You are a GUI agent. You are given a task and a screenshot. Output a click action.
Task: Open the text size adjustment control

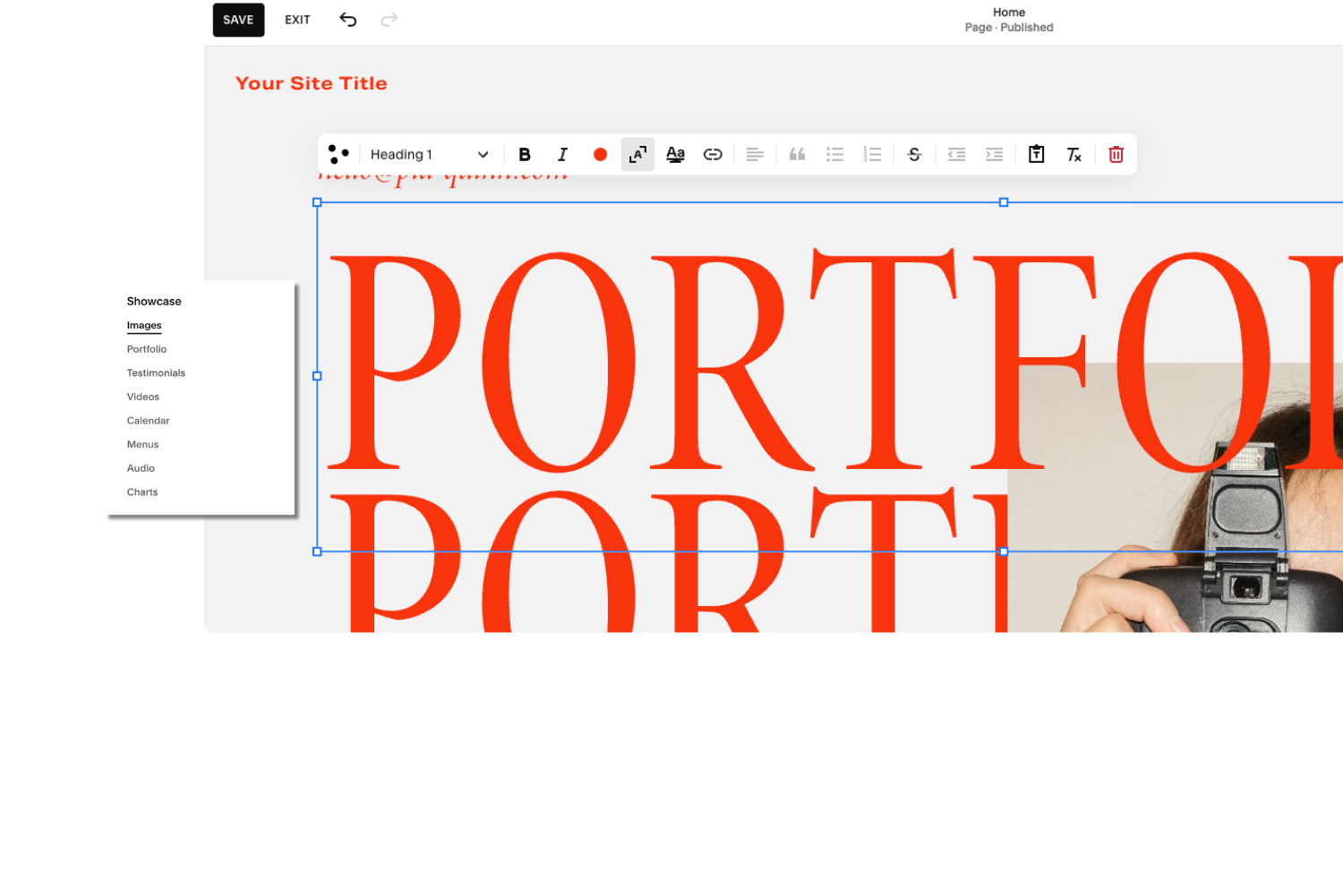click(x=637, y=154)
